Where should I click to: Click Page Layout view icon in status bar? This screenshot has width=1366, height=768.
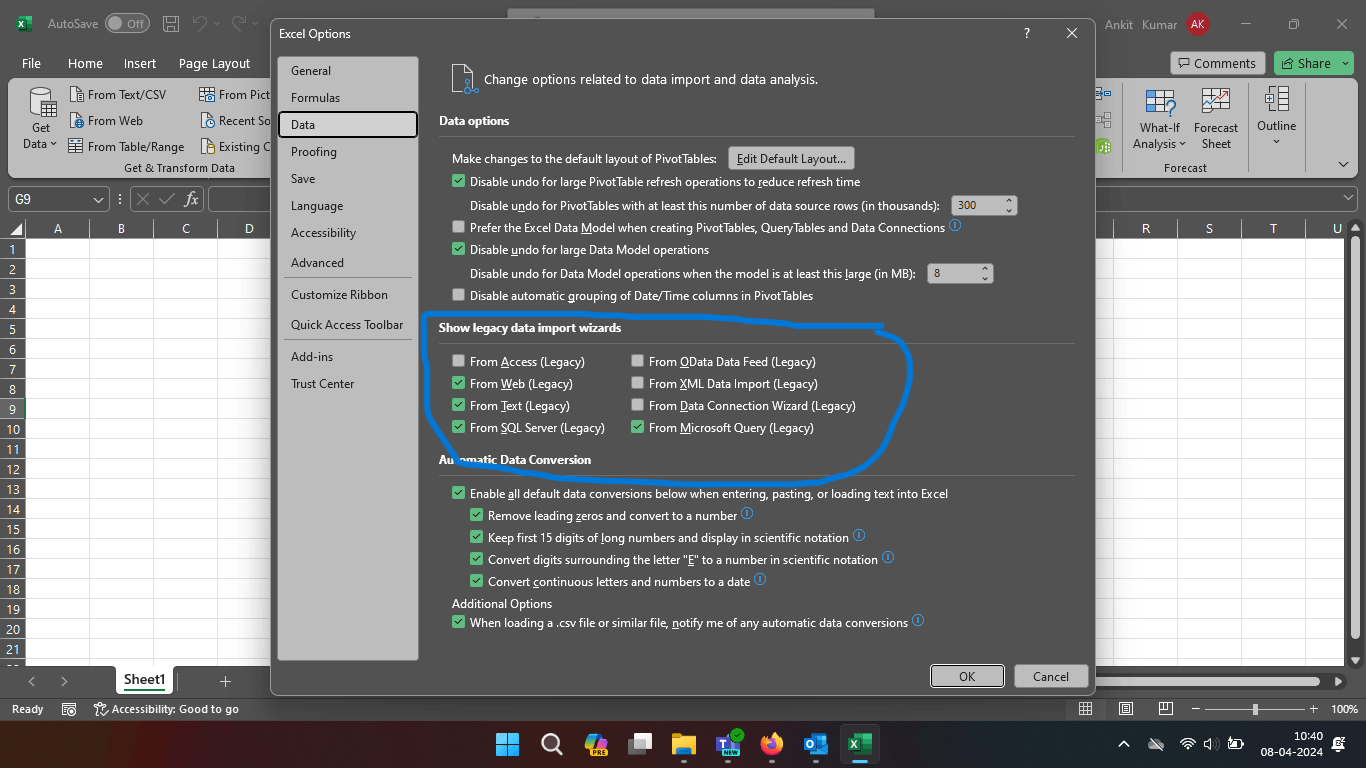(1125, 709)
